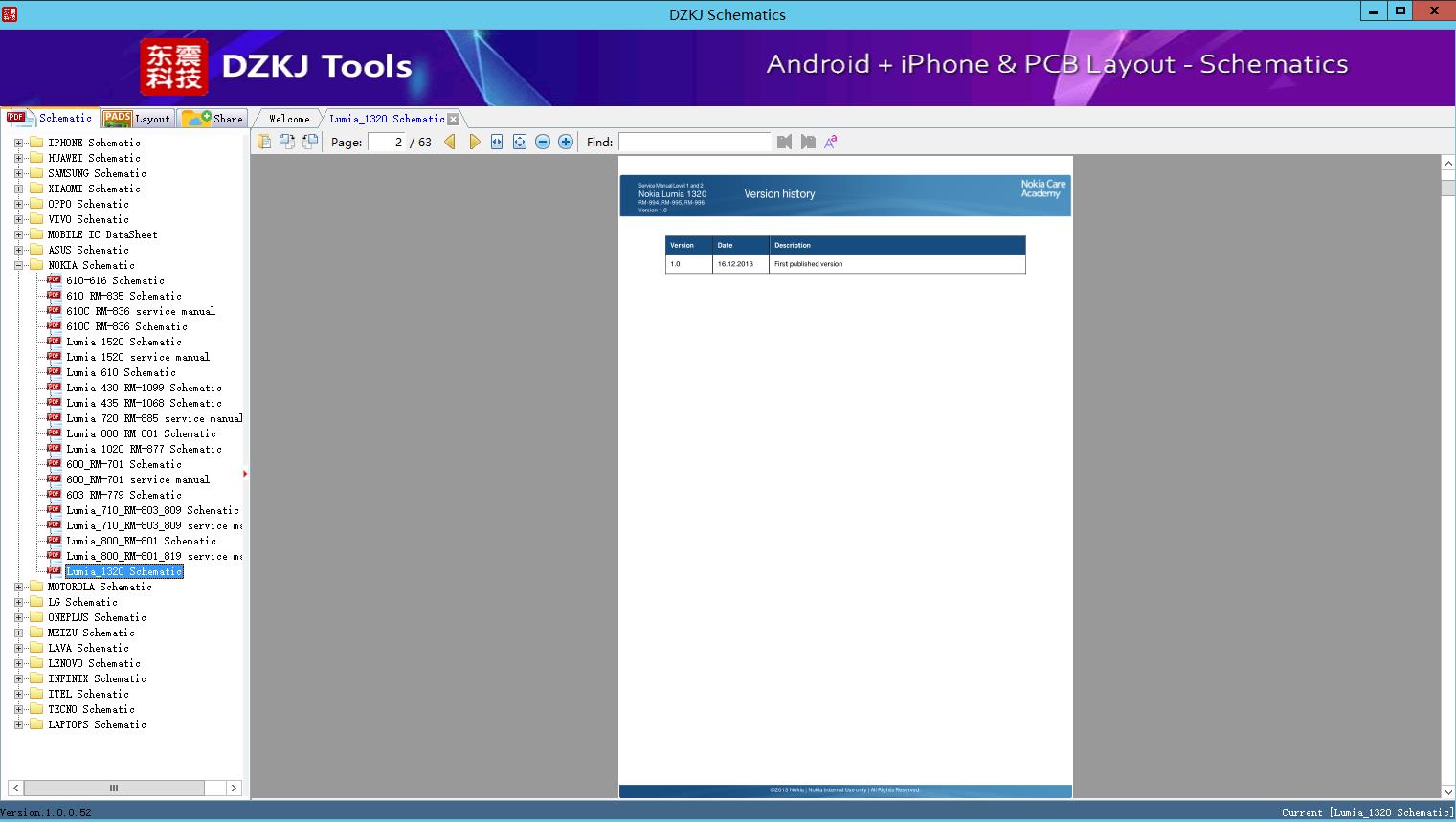Collapse the NOKIA Schematic folder
The width and height of the screenshot is (1456, 822).
(x=18, y=265)
